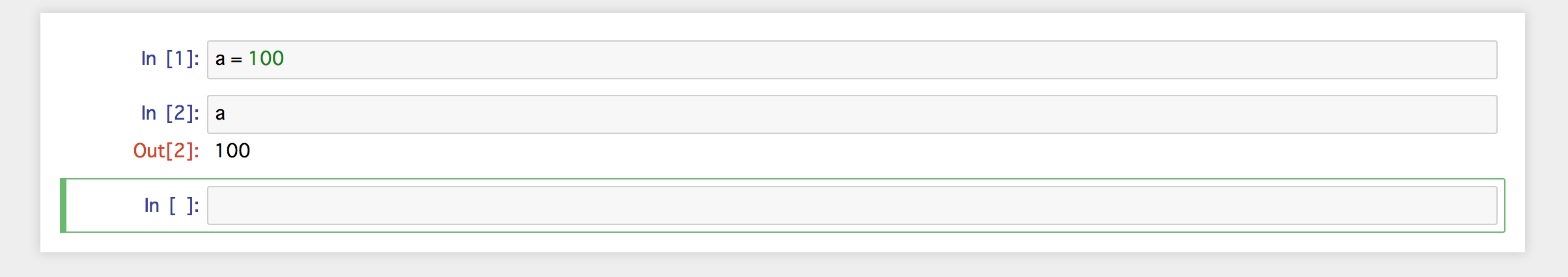
Task: Click the variable a before the equals sign
Action: 220,59
